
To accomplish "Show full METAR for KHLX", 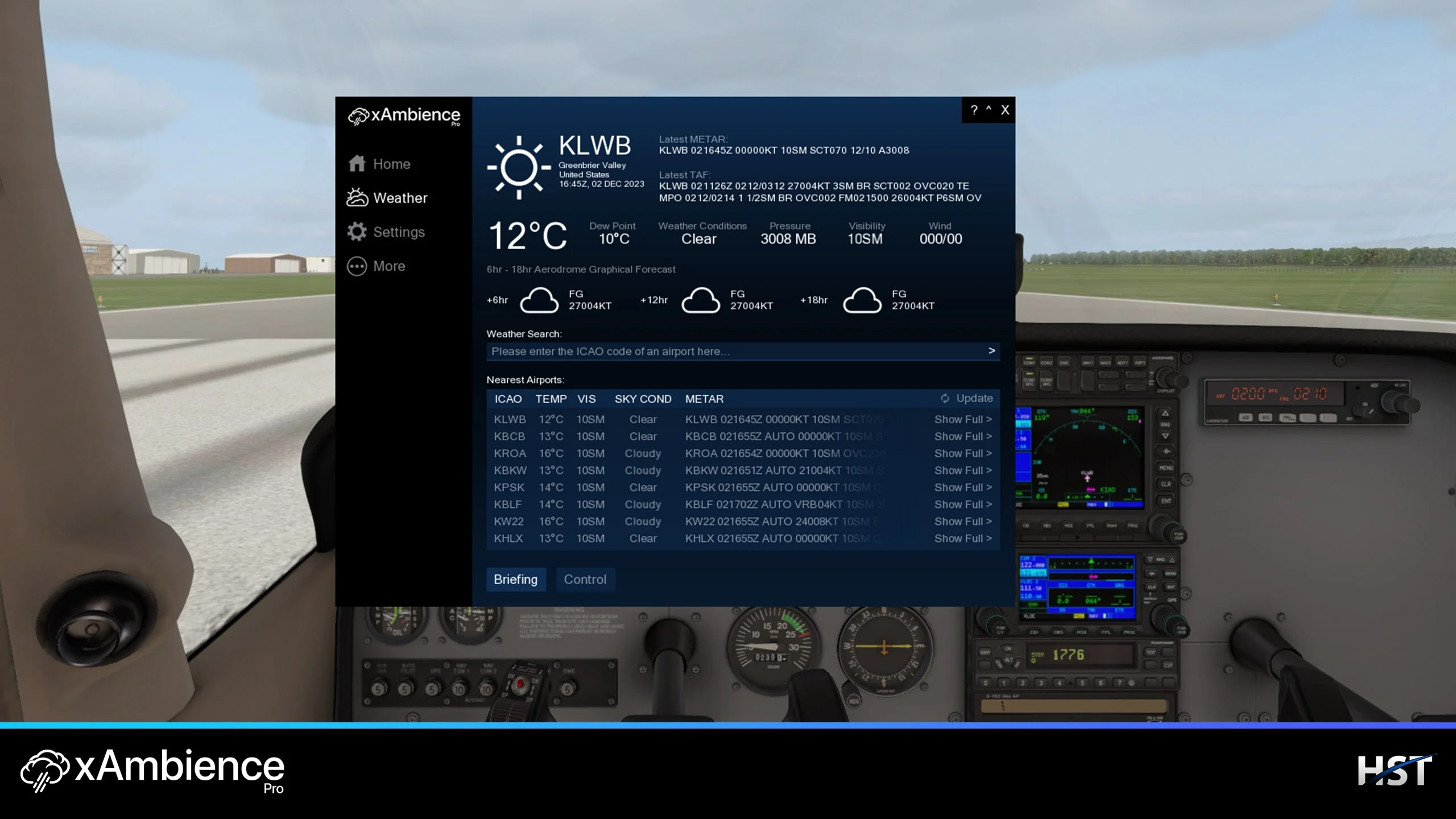I will (x=963, y=539).
